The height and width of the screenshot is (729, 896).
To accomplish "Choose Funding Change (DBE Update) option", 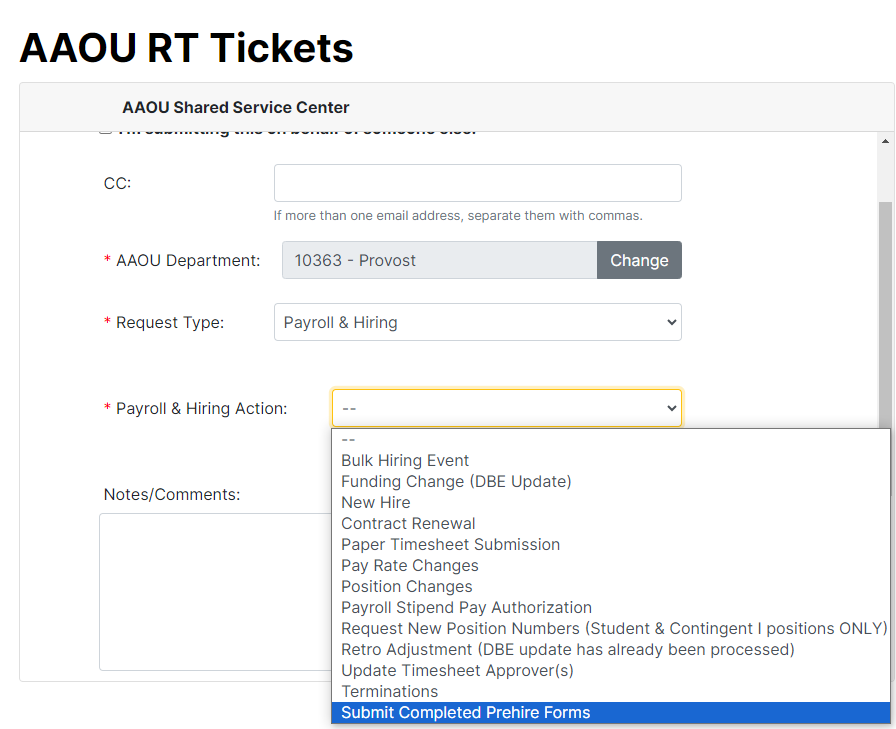I will click(x=456, y=481).
